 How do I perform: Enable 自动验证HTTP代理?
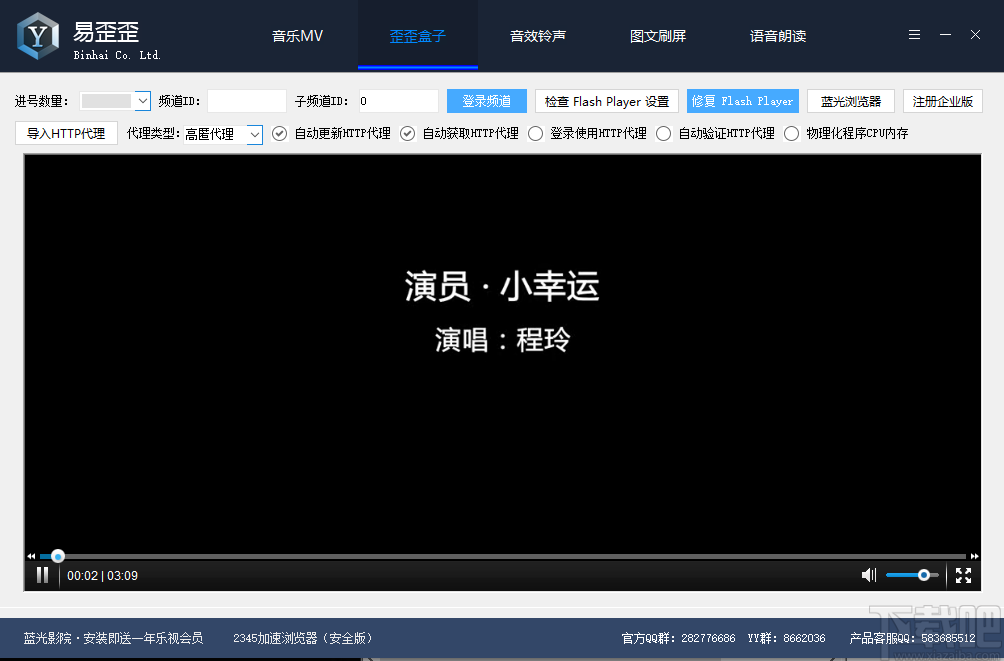(662, 133)
